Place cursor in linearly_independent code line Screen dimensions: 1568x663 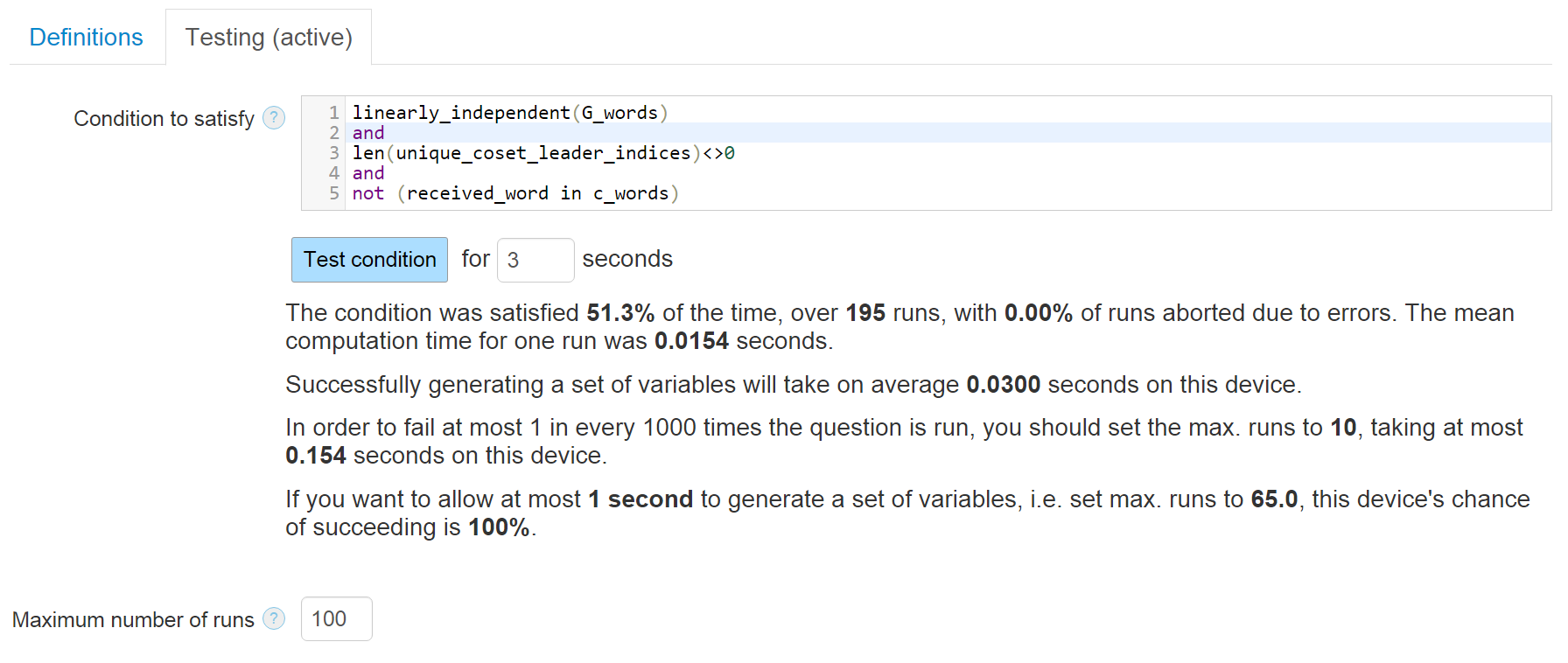point(460,113)
